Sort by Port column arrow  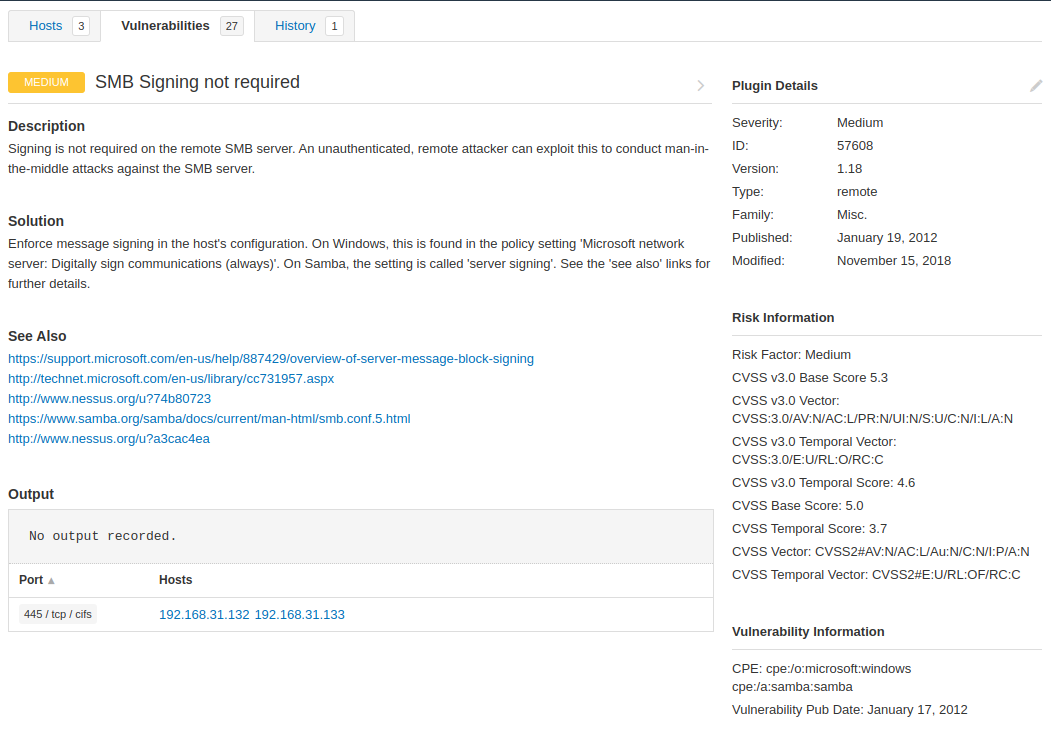point(51,581)
